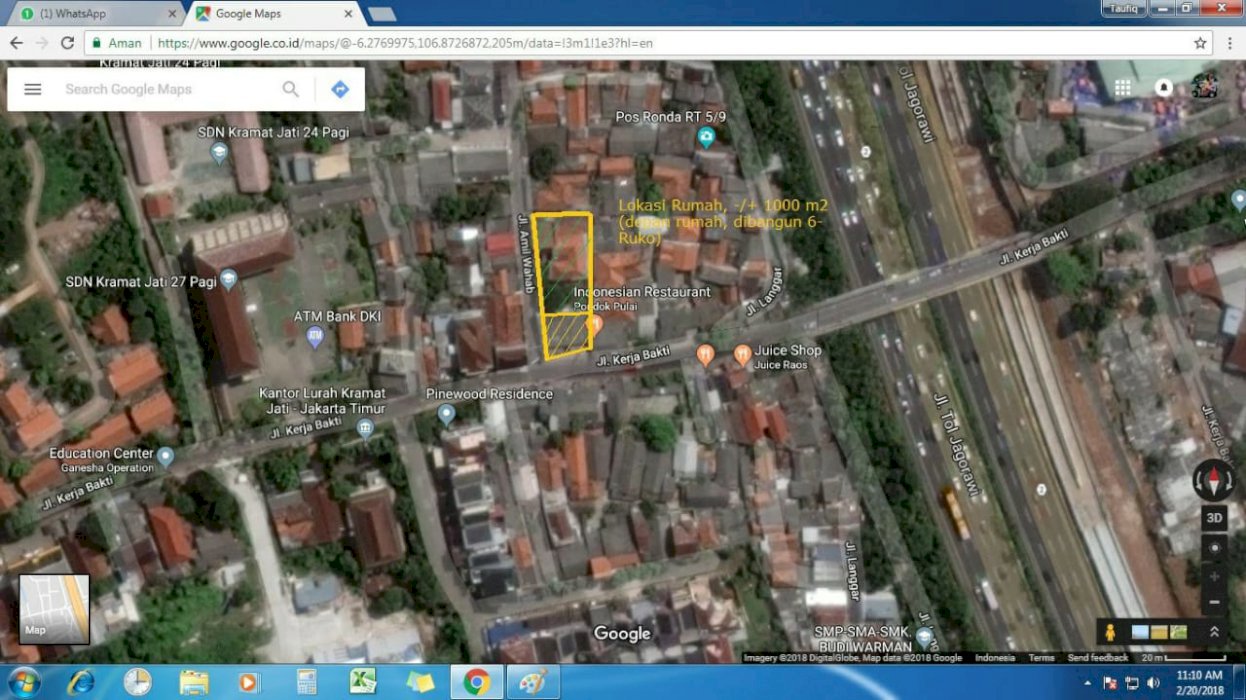Click the search magnifier icon
This screenshot has height=700, width=1246.
point(291,89)
